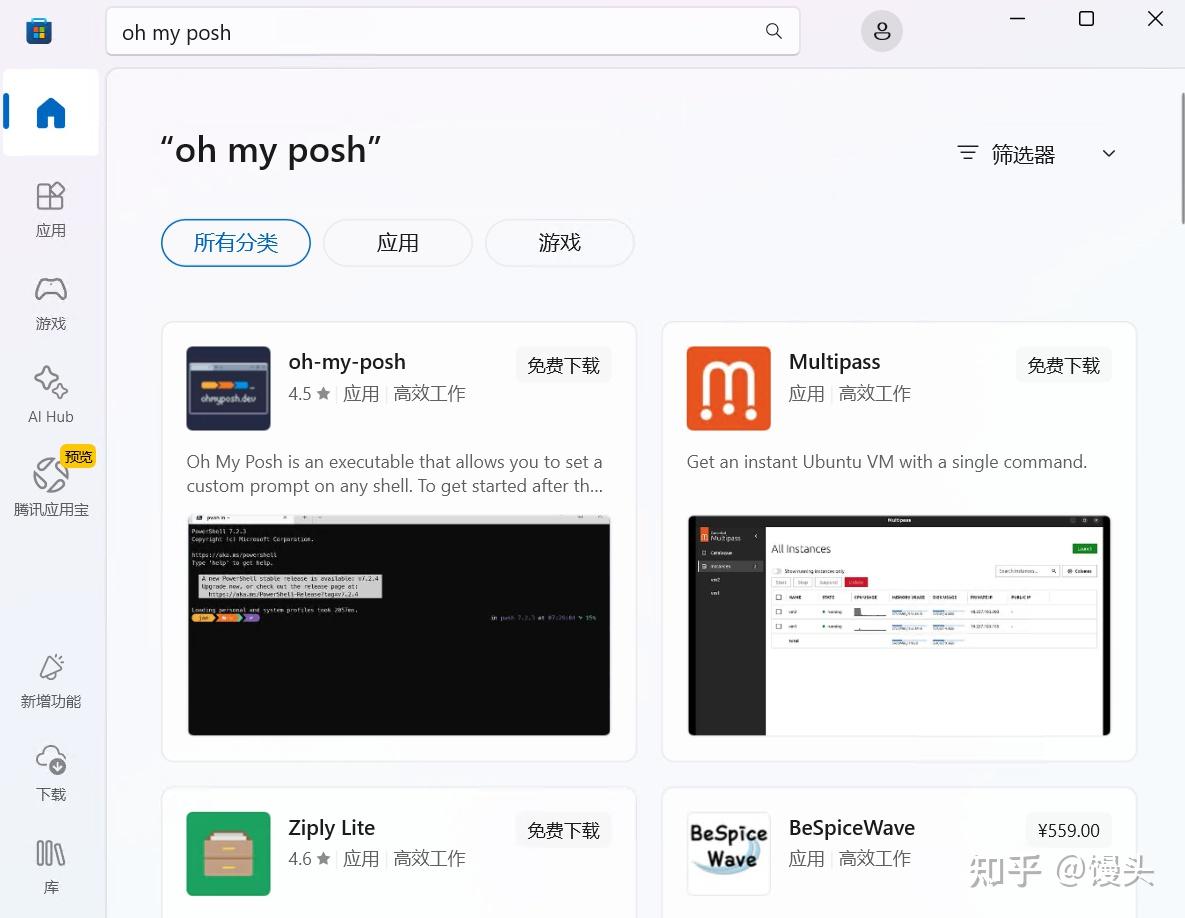Image resolution: width=1185 pixels, height=918 pixels.
Task: Click Multipass free download button
Action: [1063, 366]
